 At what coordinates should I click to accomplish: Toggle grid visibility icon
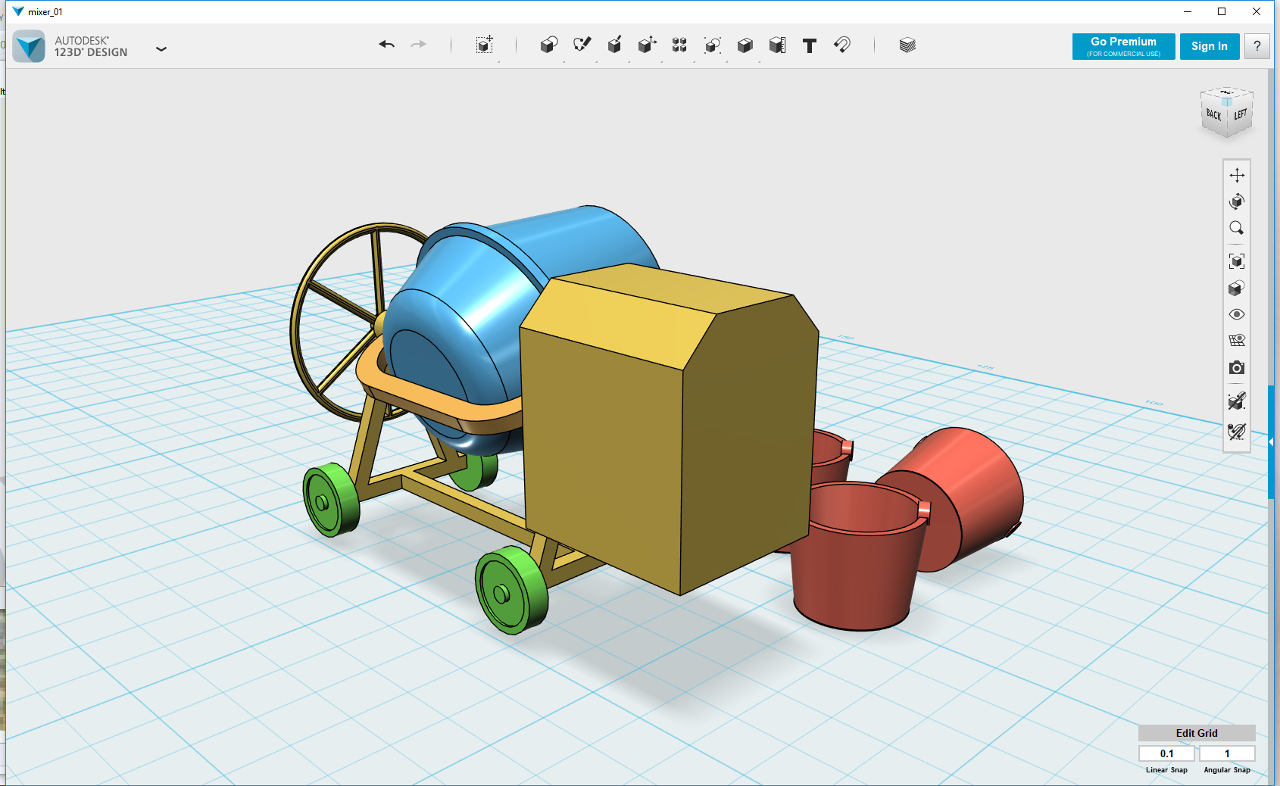click(1237, 341)
